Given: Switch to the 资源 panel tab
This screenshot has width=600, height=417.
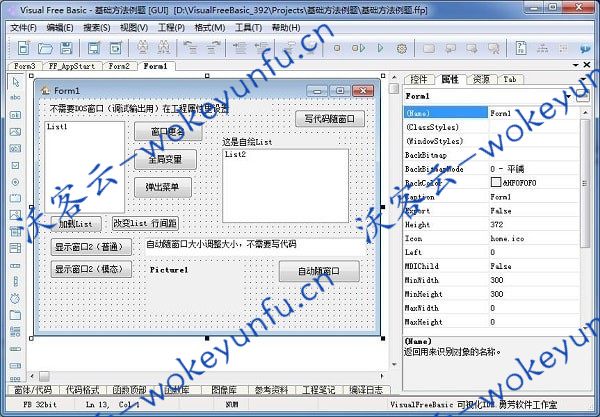Looking at the screenshot, I should (x=481, y=79).
